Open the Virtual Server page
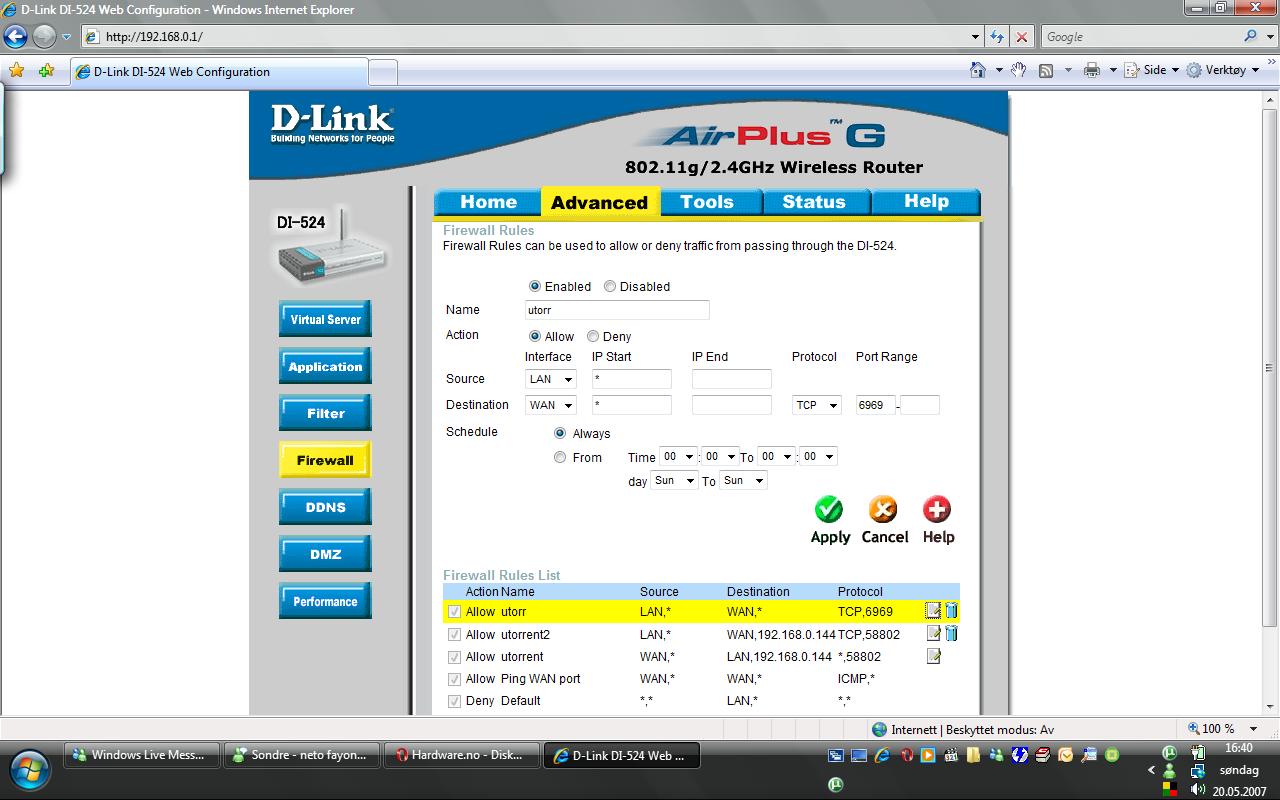Viewport: 1280px width, 800px height. click(325, 319)
